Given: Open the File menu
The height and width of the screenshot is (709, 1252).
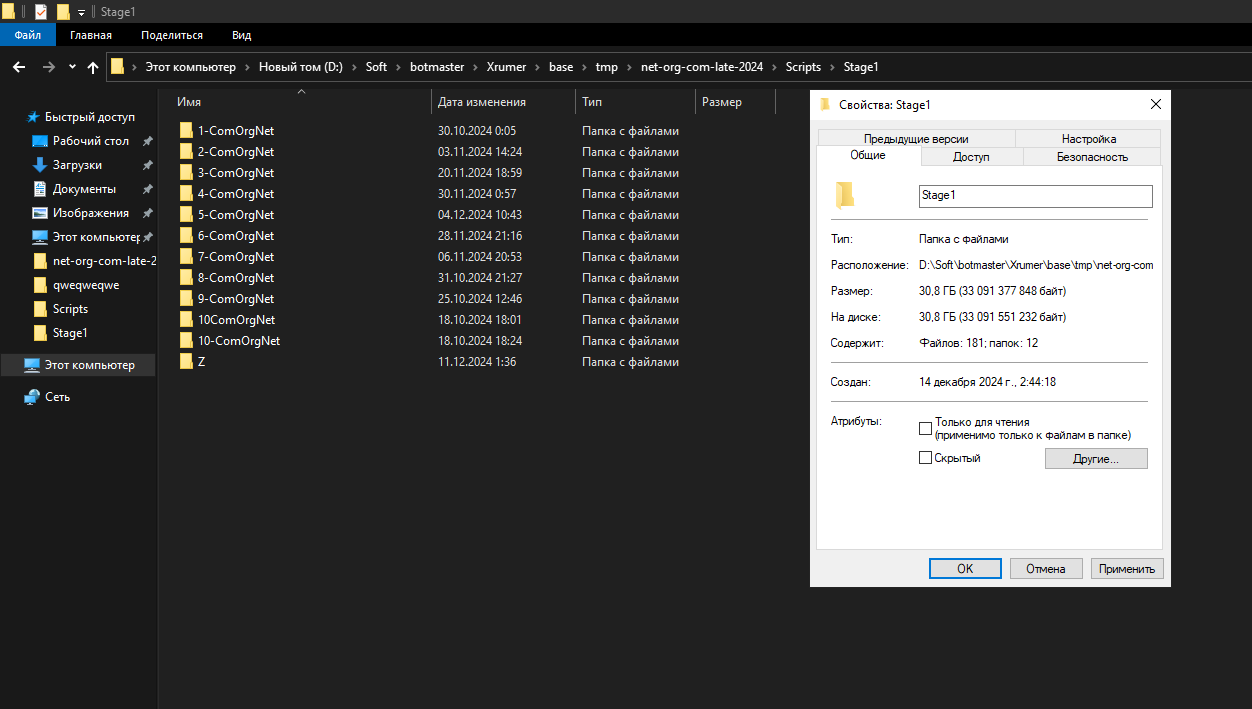Looking at the screenshot, I should [27, 35].
